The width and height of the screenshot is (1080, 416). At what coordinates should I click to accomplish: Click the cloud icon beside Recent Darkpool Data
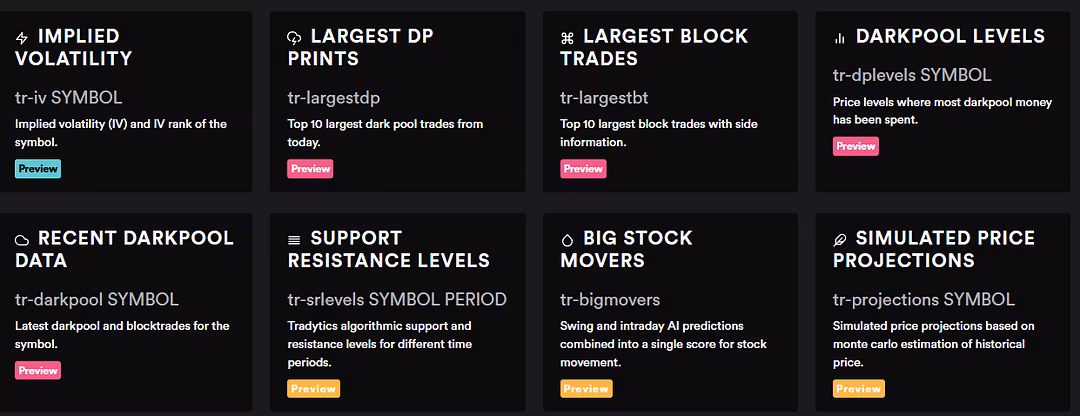[x=22, y=240]
